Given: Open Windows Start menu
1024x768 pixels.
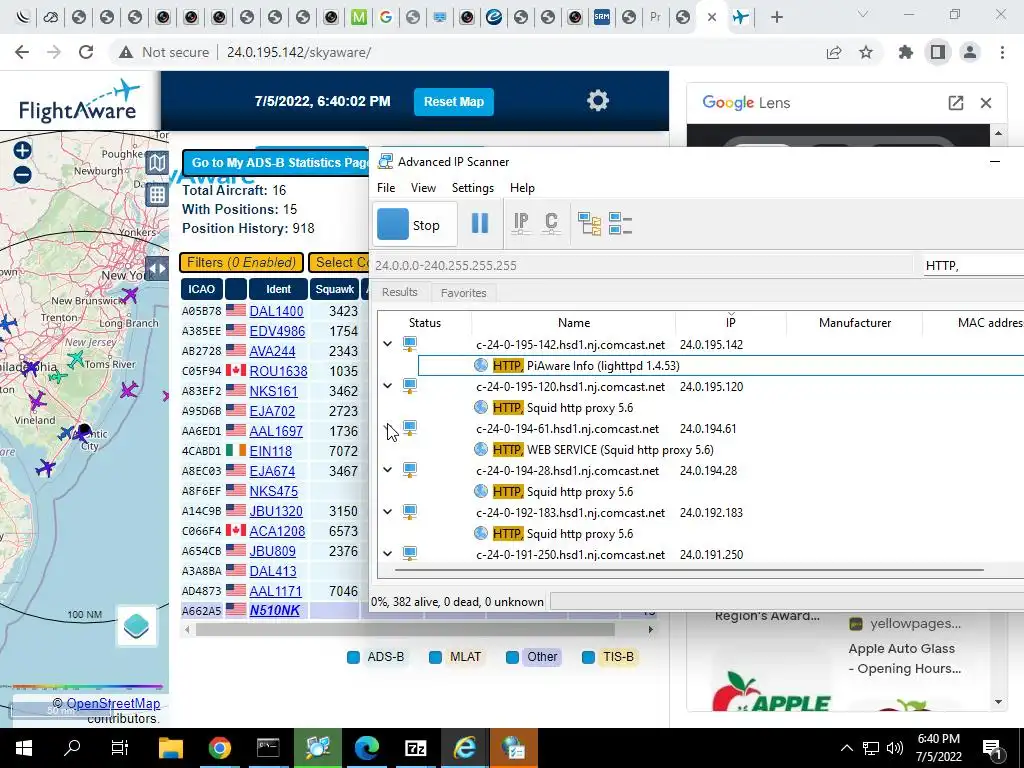Looking at the screenshot, I should click(24, 748).
